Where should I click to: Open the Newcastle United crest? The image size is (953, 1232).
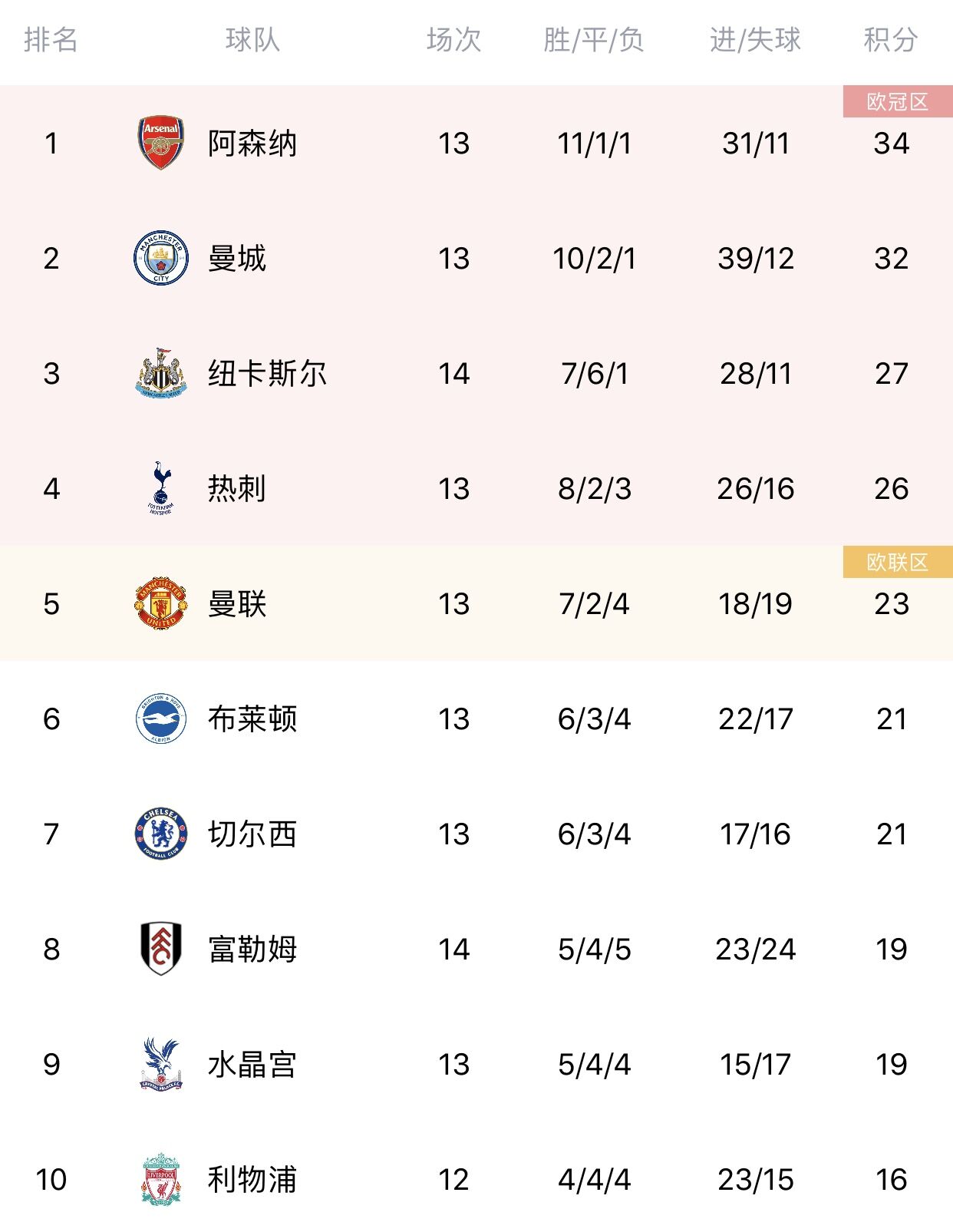point(161,373)
